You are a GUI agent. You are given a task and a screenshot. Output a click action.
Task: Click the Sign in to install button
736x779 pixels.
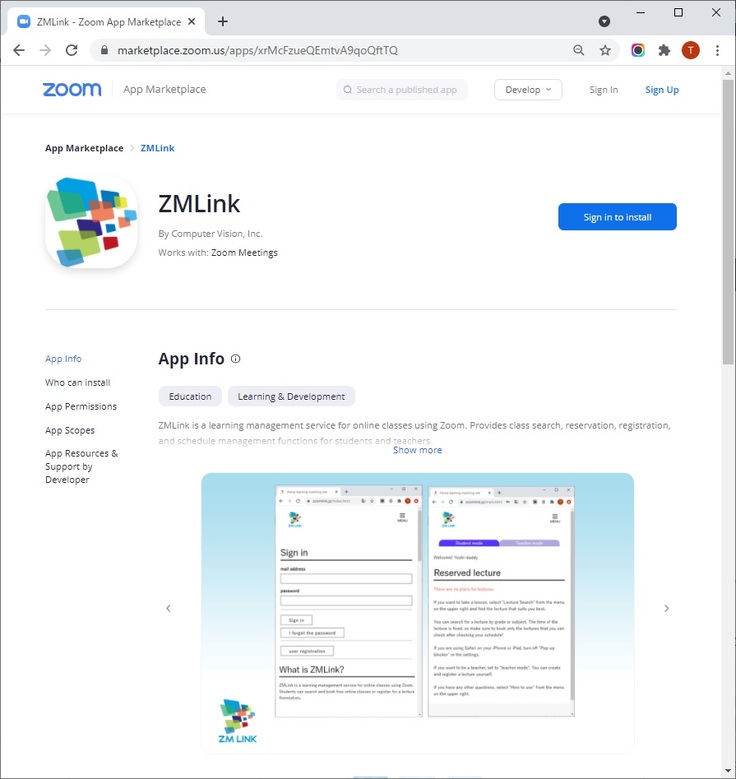[x=617, y=217]
